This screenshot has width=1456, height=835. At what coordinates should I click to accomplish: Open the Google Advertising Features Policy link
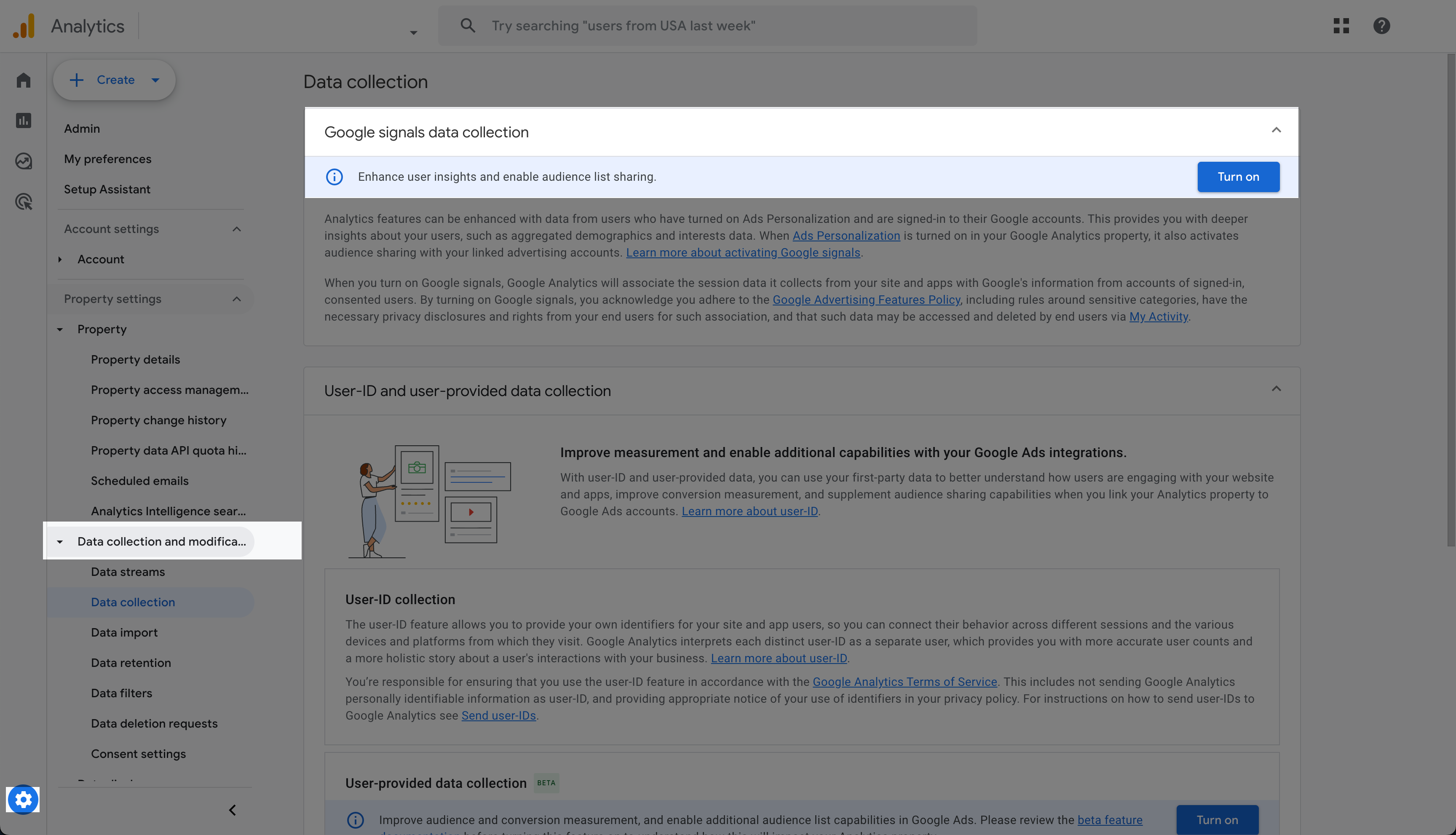(x=866, y=300)
